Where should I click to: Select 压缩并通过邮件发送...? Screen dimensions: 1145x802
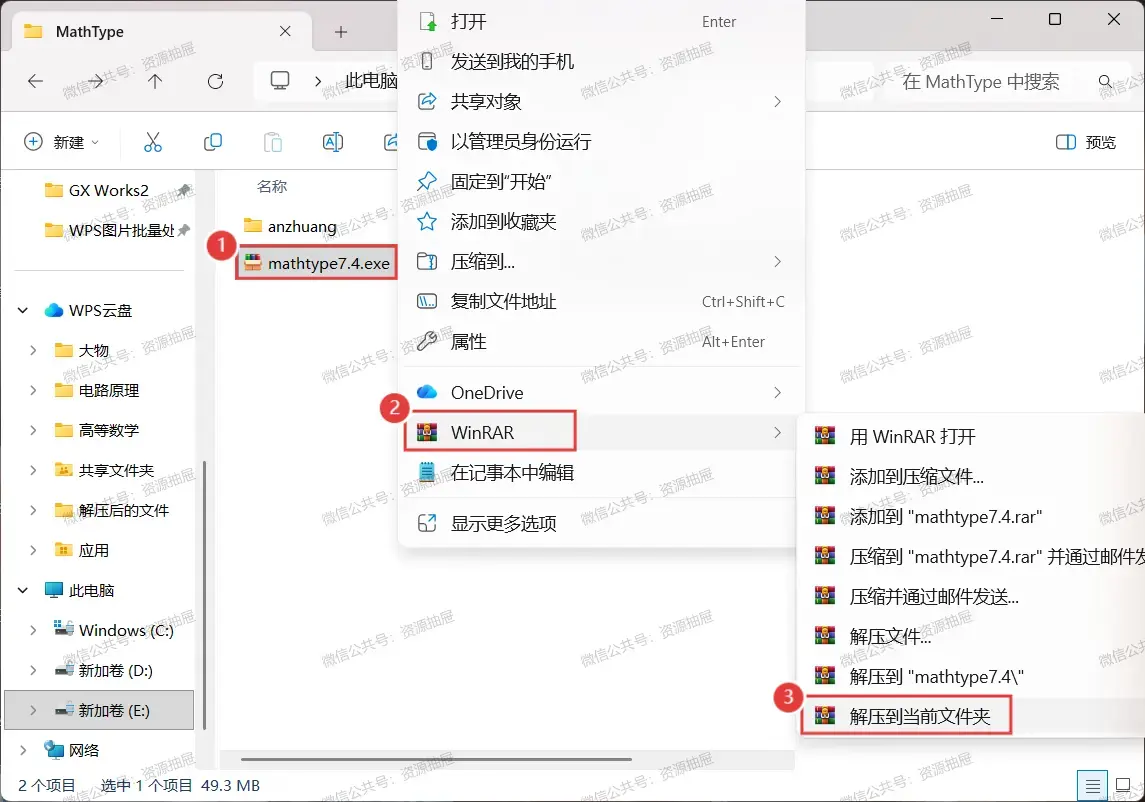[x=973, y=597]
